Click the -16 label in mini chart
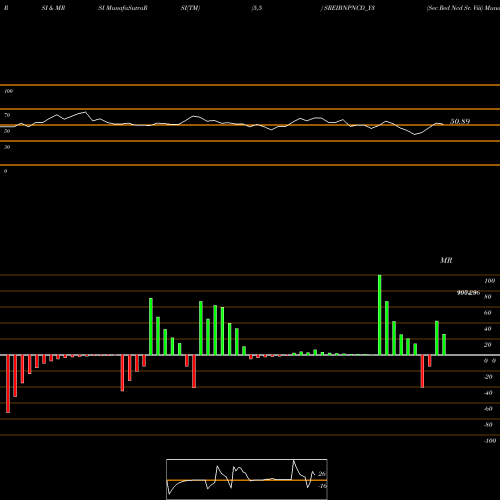 322,486
